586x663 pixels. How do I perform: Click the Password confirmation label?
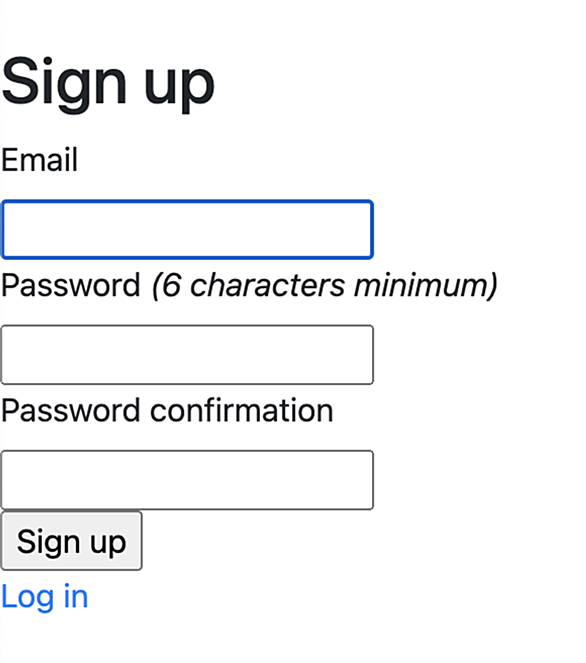[x=167, y=410]
